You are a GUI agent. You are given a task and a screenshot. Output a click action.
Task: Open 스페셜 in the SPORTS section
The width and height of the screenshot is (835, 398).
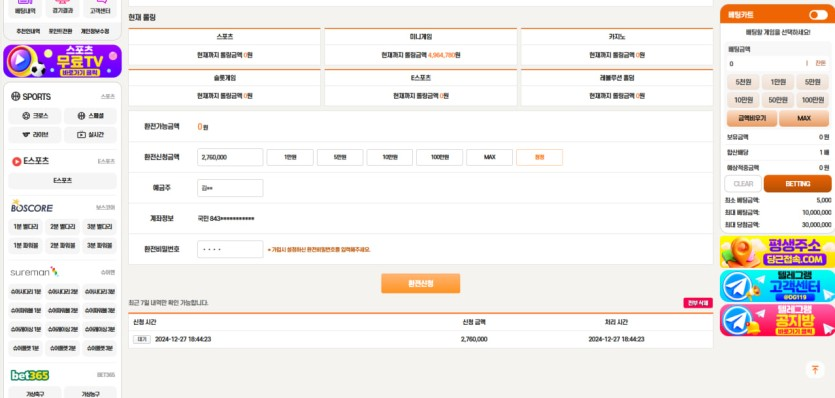click(90, 116)
